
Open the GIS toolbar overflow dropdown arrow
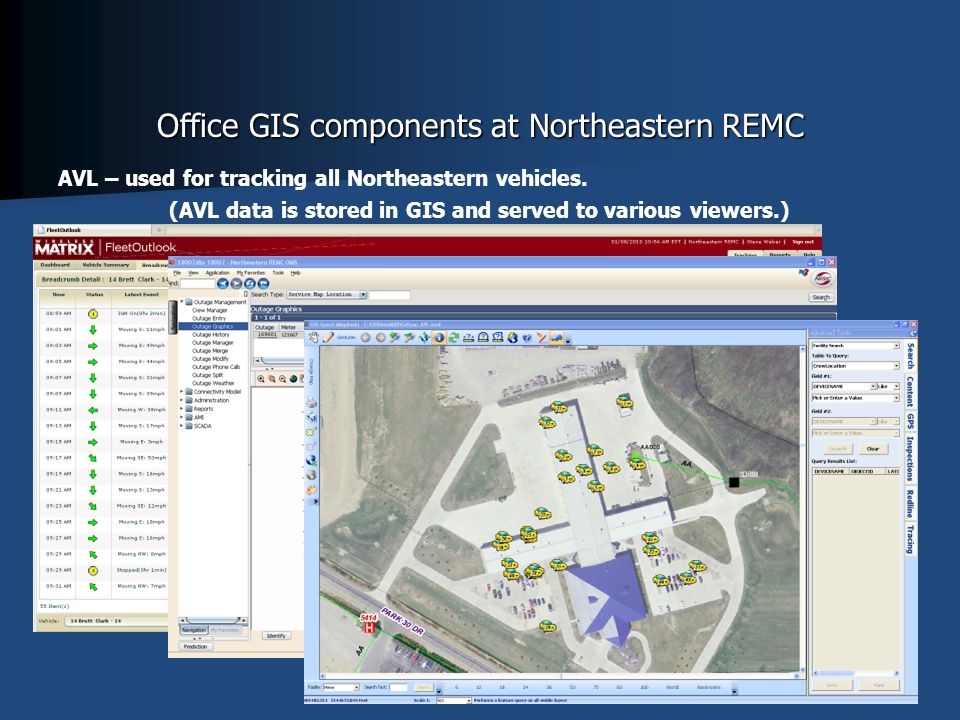tap(568, 340)
